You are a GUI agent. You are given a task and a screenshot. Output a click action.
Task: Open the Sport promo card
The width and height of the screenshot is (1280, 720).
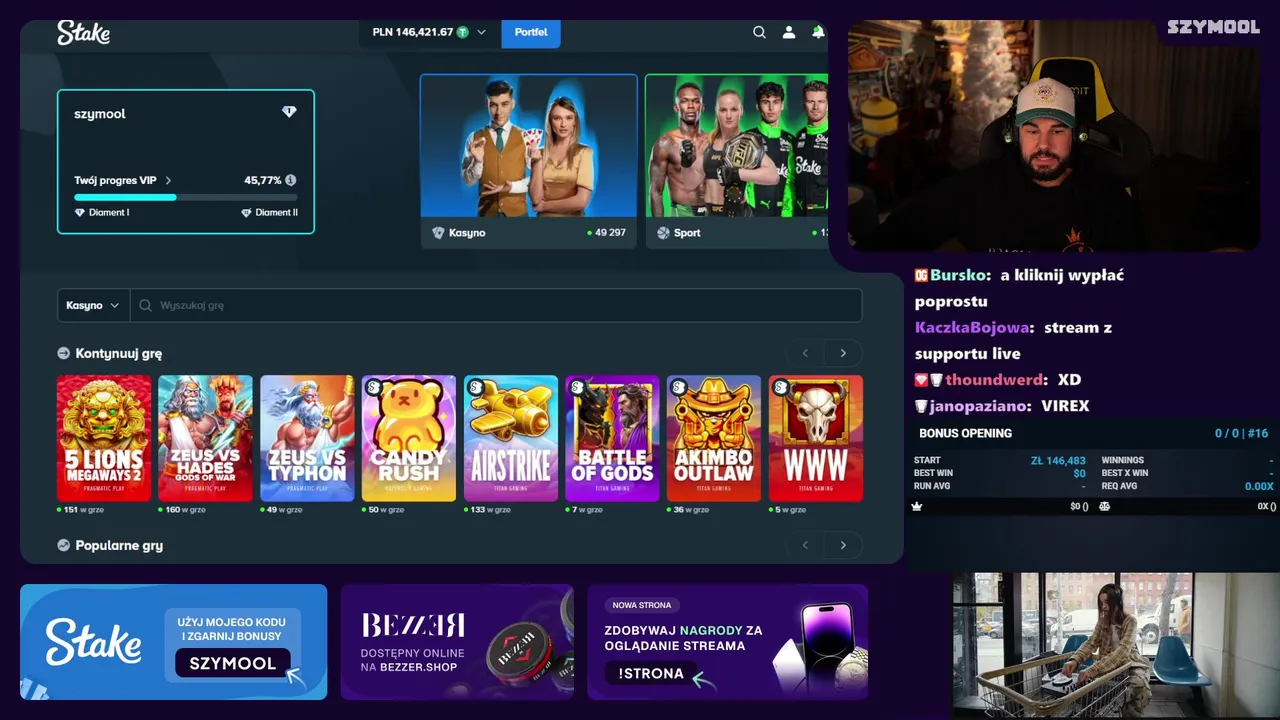tap(736, 161)
